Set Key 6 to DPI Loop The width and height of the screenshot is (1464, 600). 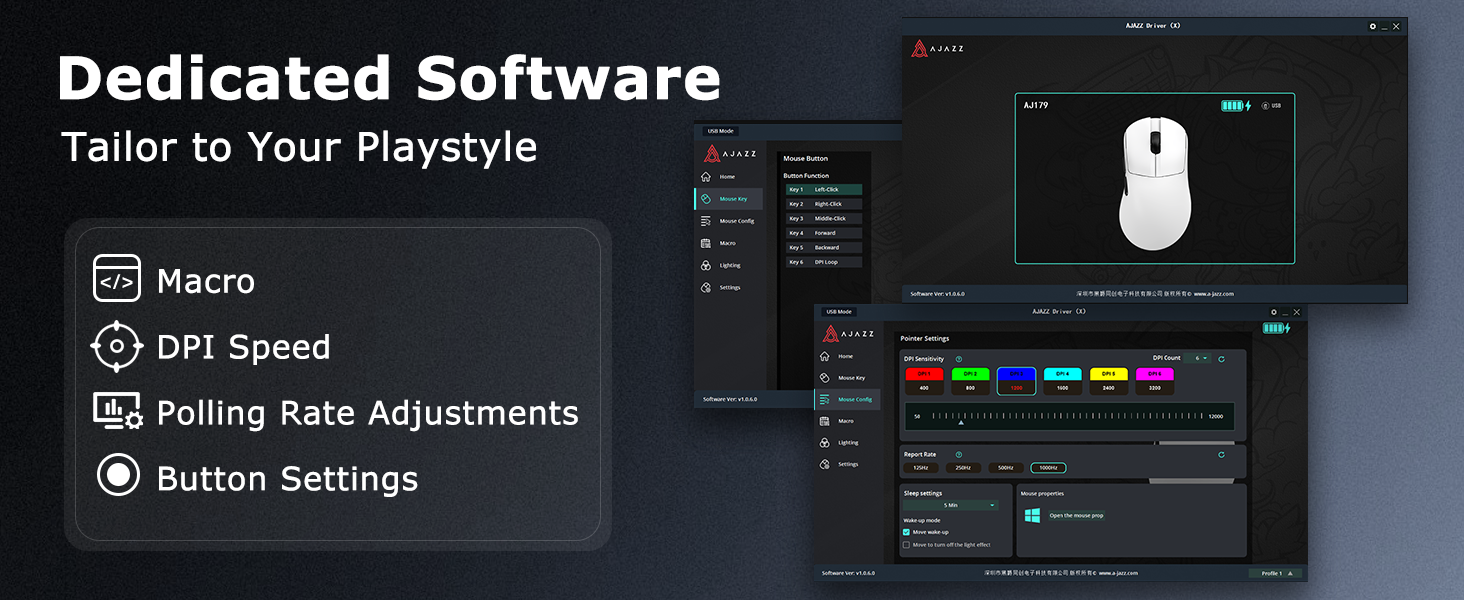[x=824, y=261]
